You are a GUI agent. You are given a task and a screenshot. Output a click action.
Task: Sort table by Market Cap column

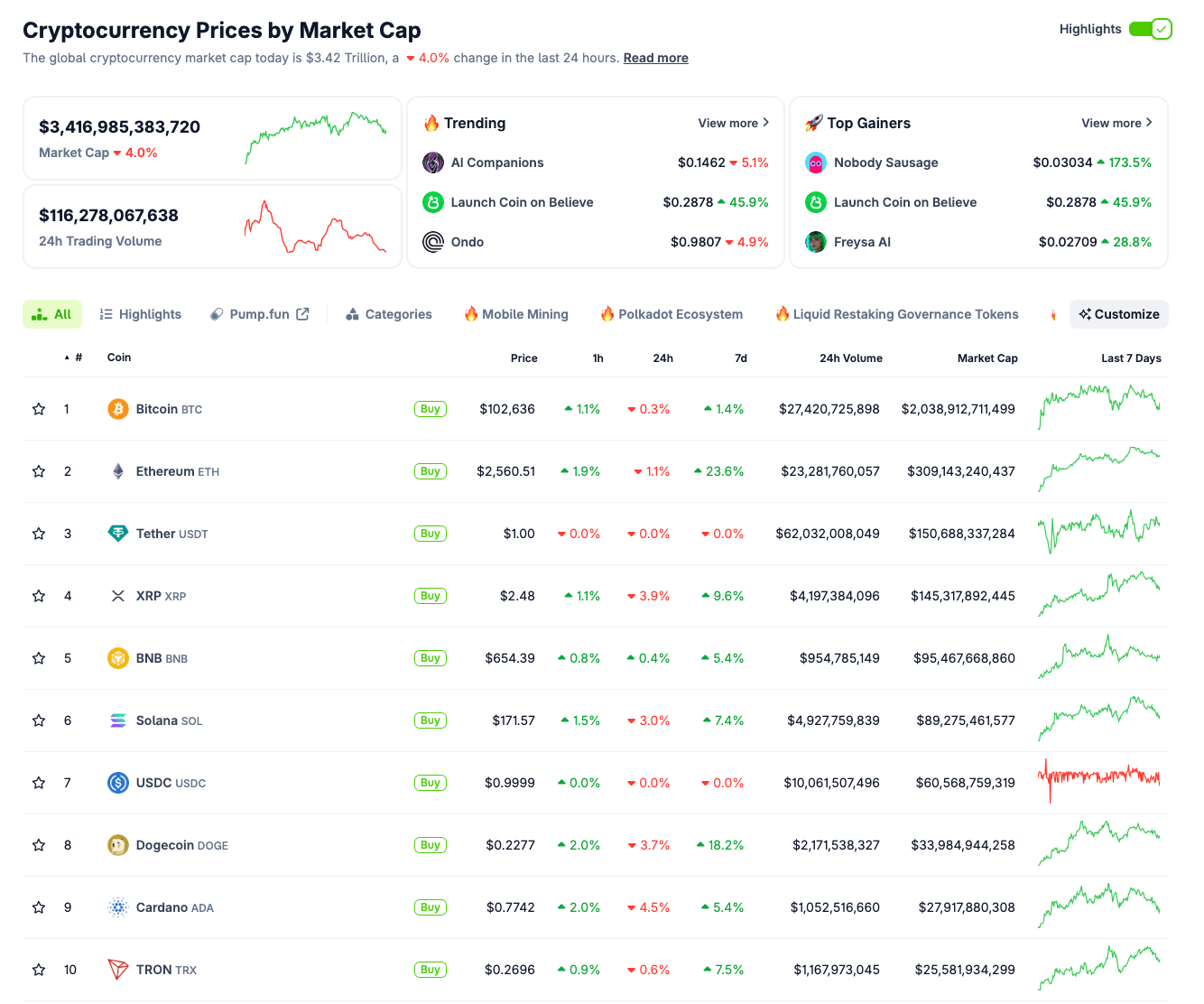click(987, 358)
